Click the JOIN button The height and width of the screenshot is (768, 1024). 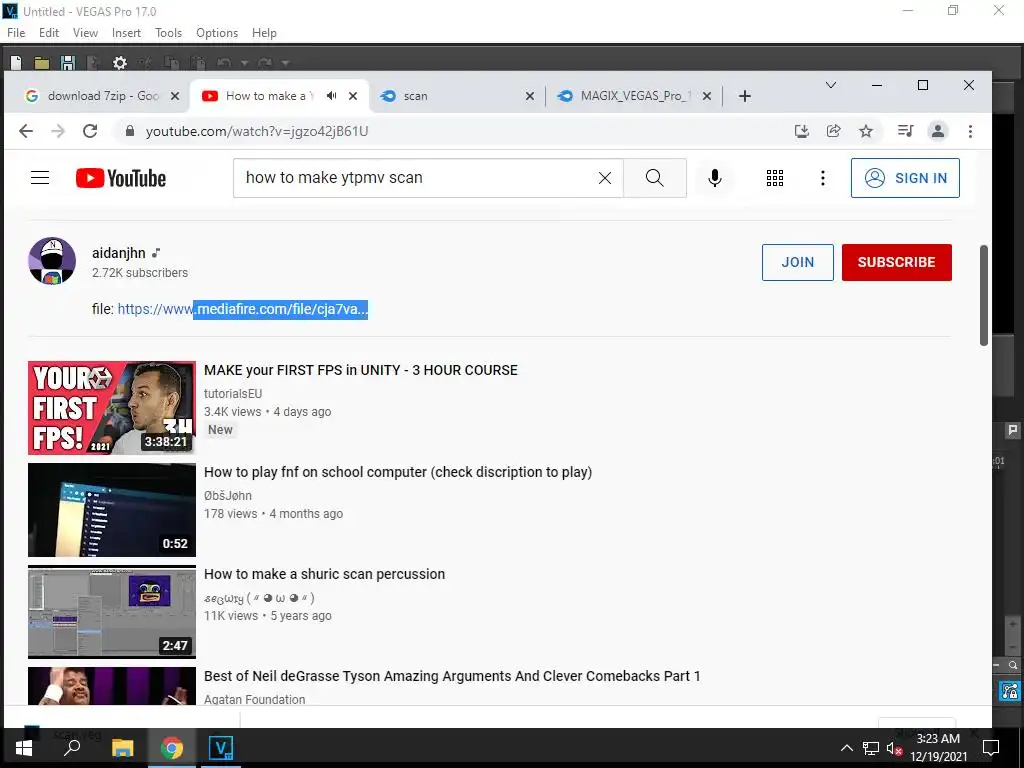coord(797,262)
